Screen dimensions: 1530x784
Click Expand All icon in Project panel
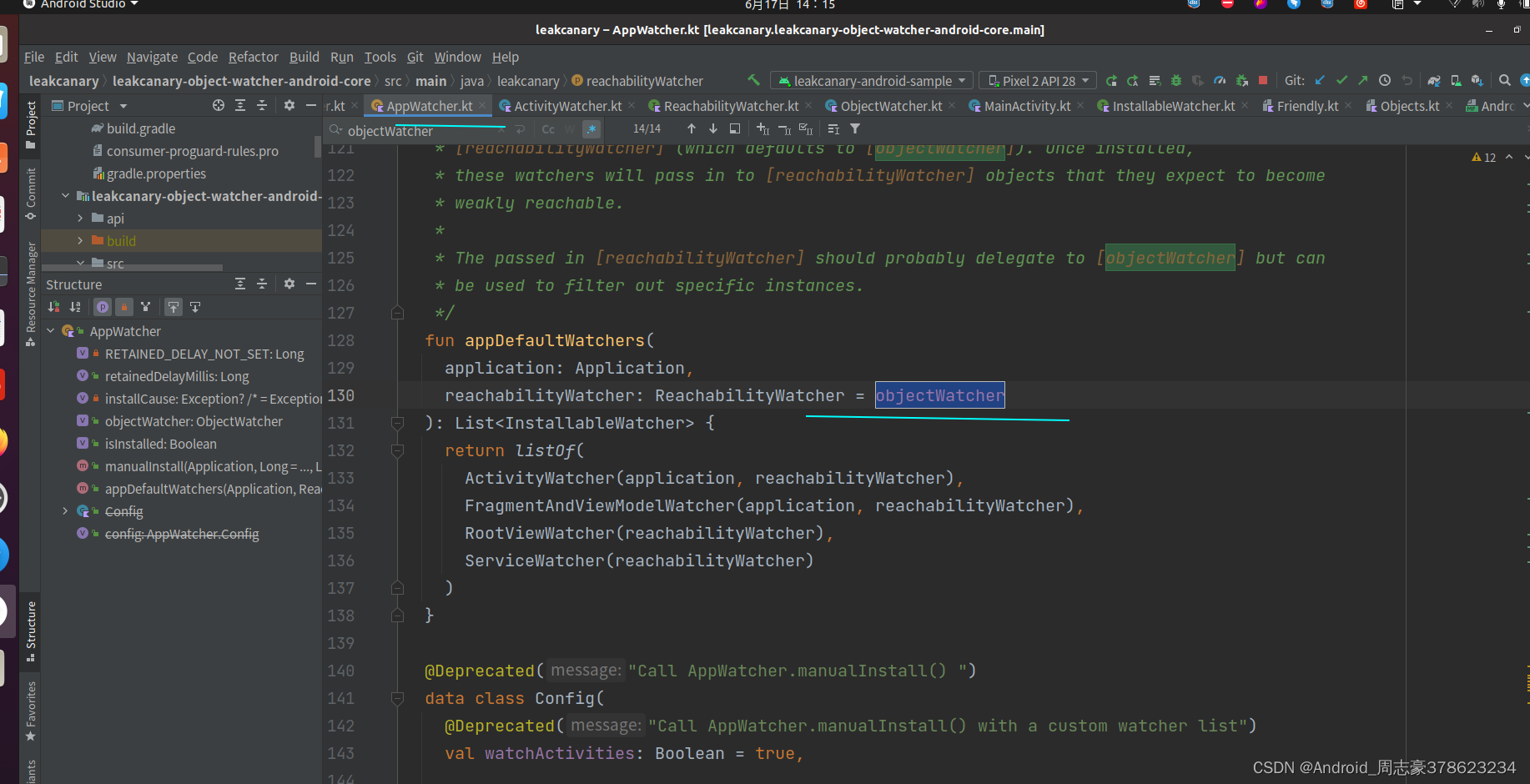point(240,105)
